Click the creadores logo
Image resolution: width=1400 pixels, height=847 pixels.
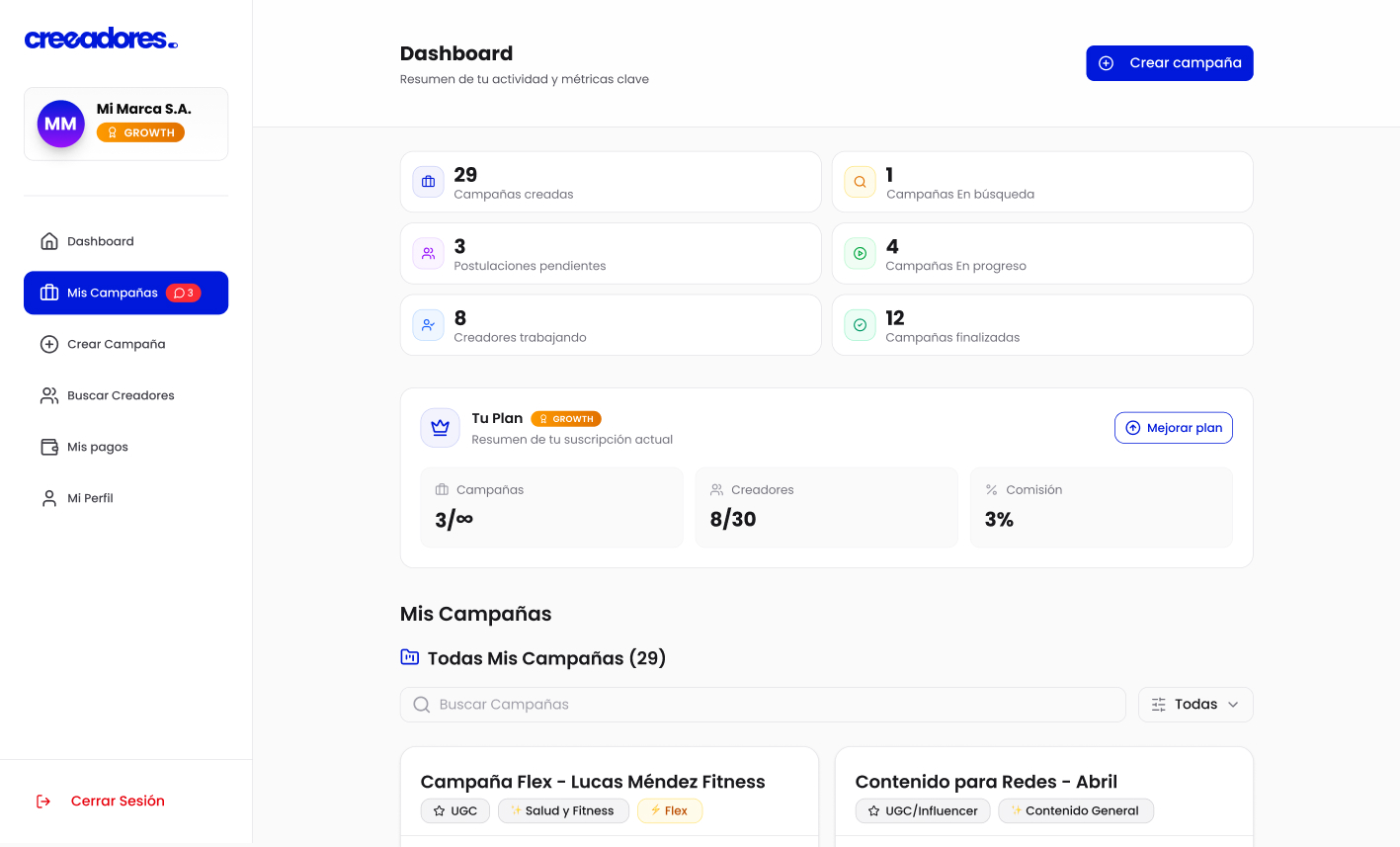click(101, 39)
